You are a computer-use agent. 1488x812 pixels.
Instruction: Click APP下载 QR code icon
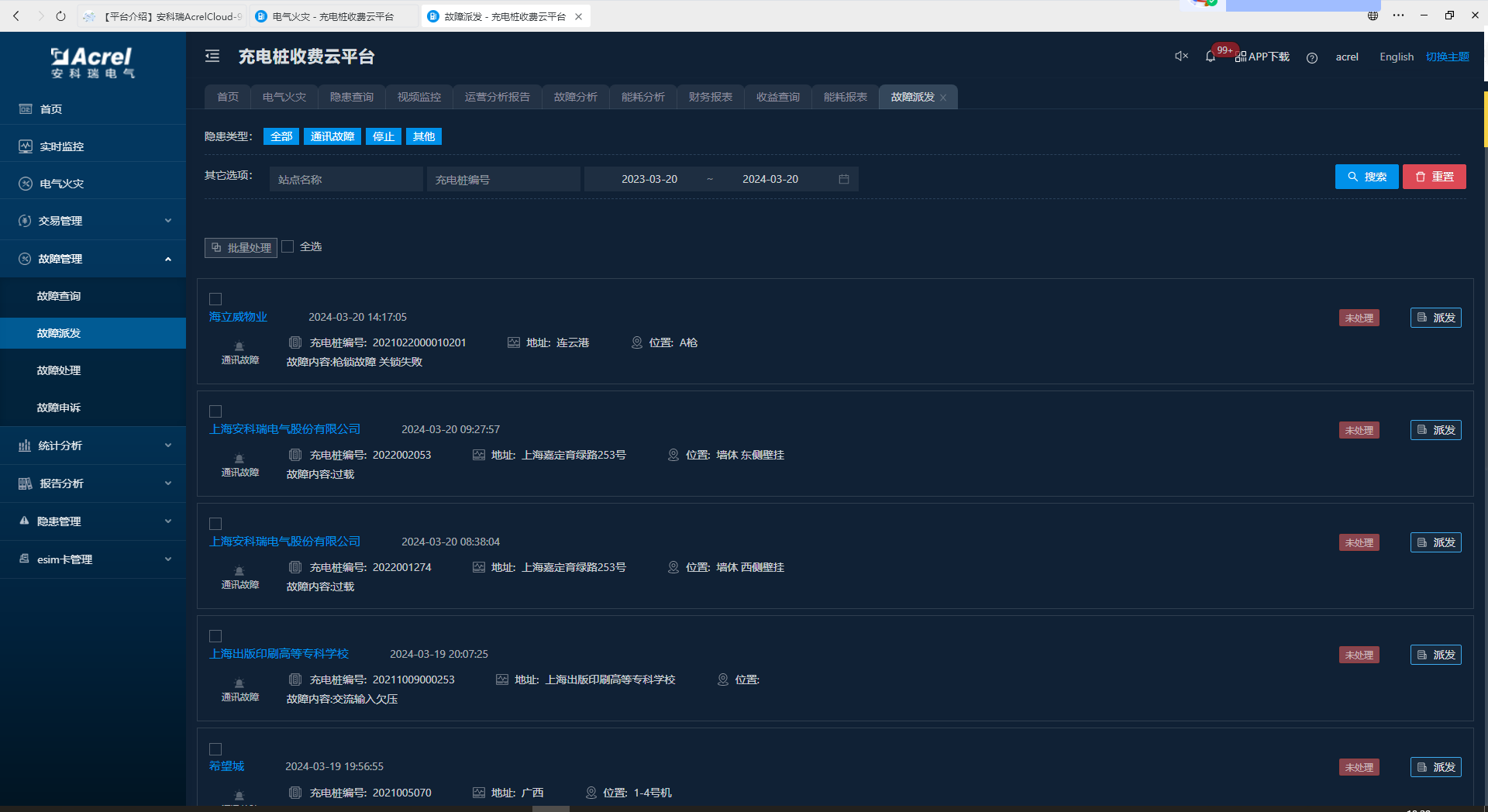pos(1241,57)
